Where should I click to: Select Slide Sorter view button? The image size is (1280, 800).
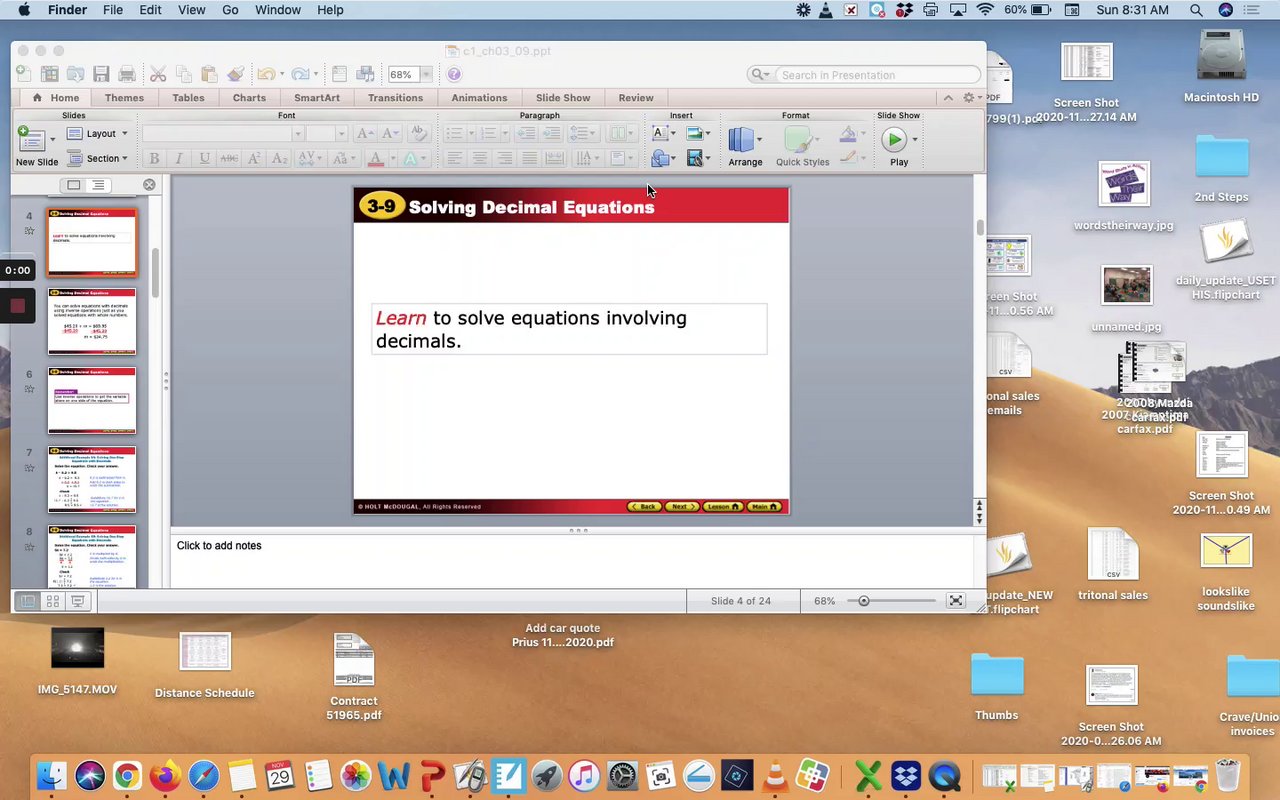(x=53, y=601)
